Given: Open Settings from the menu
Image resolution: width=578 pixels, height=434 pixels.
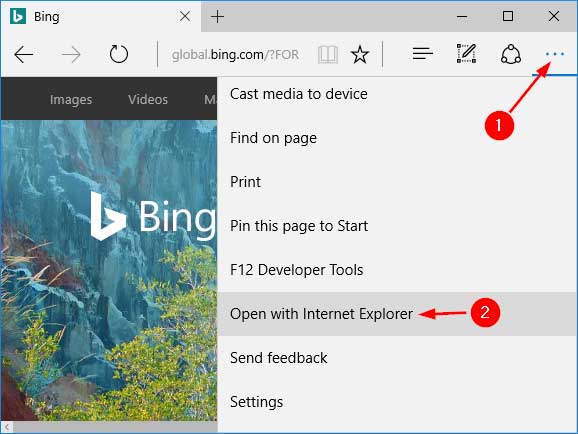Looking at the screenshot, I should [397, 402].
